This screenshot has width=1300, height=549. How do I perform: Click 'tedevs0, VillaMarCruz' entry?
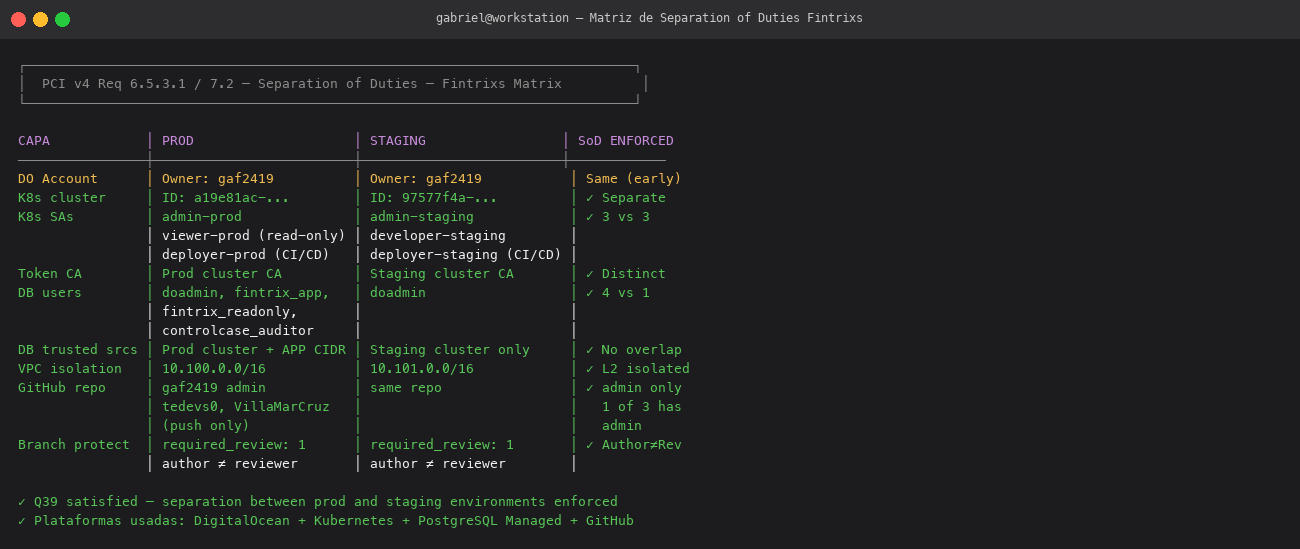click(246, 407)
